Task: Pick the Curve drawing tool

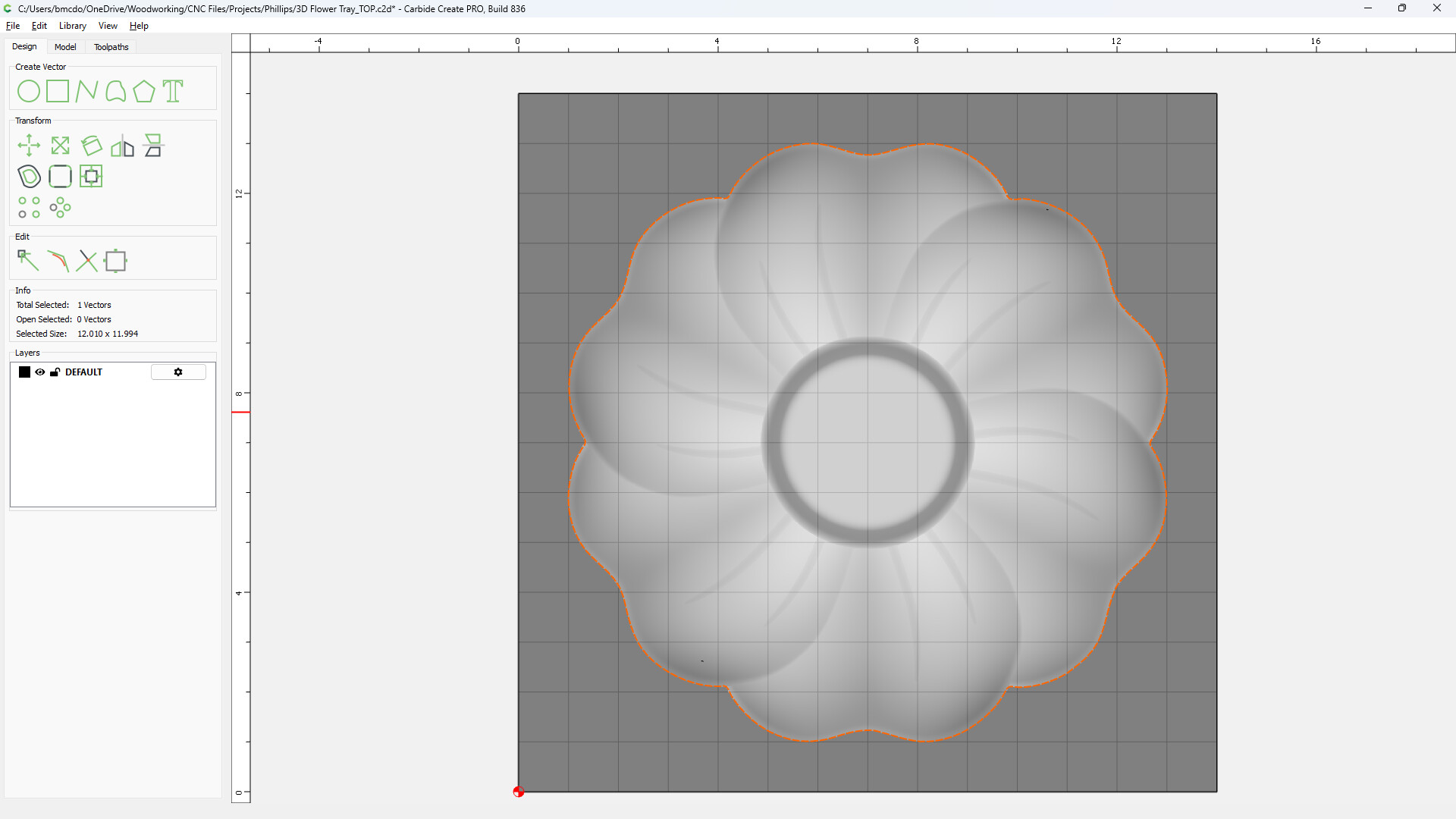Action: tap(115, 92)
